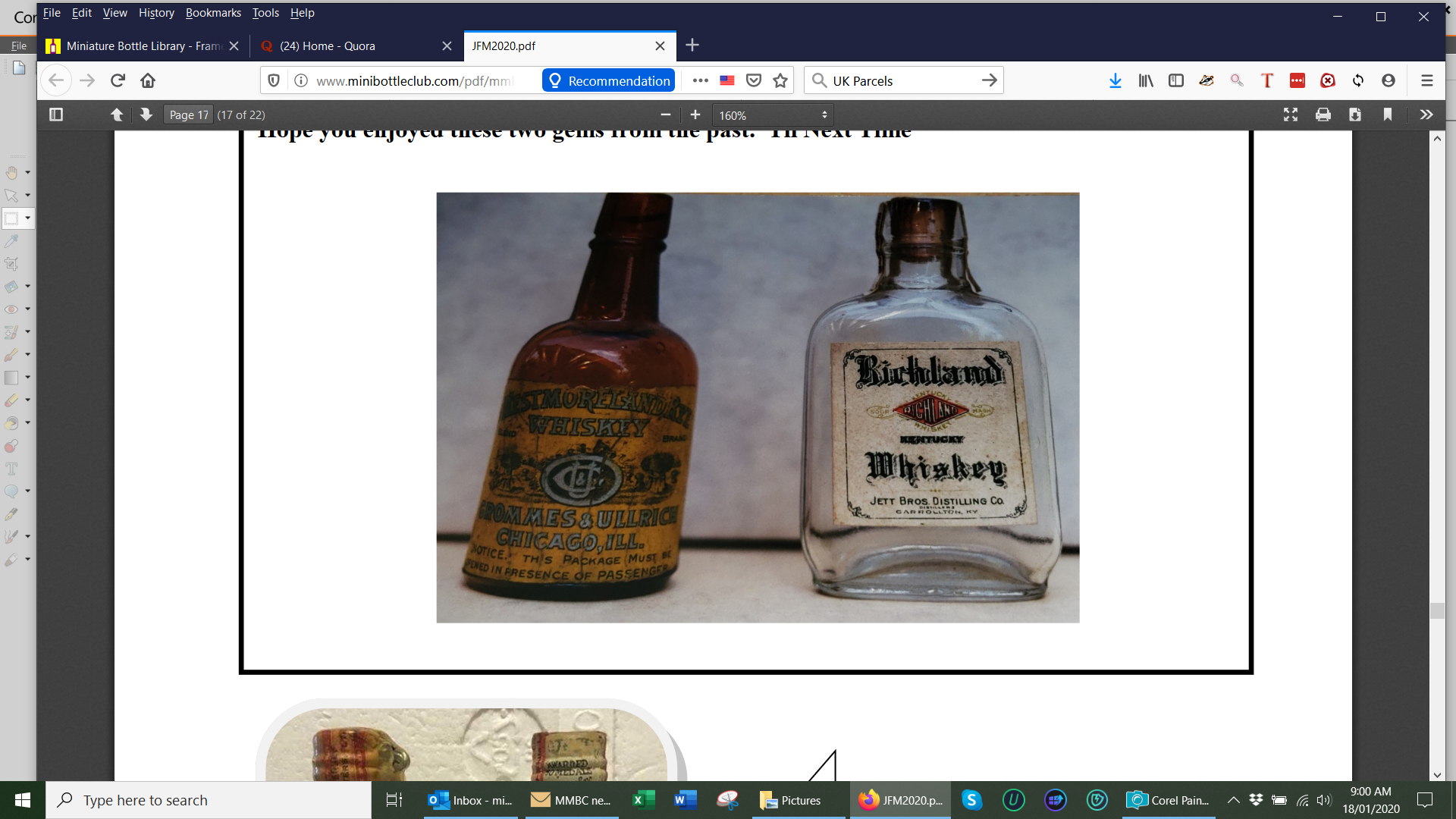Open the View menu
The image size is (1456, 819).
[115, 13]
